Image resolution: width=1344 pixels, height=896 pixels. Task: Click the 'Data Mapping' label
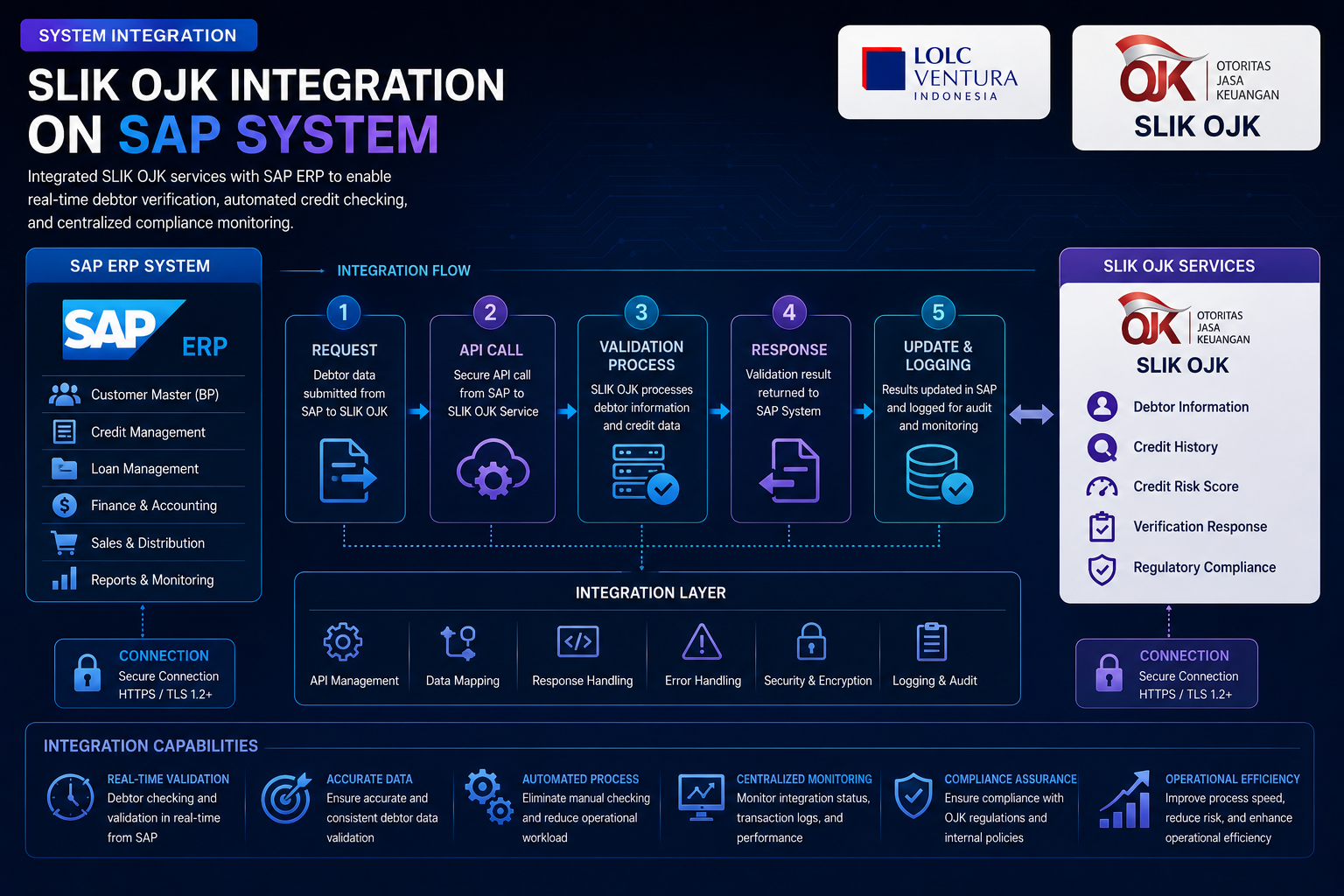pos(463,681)
